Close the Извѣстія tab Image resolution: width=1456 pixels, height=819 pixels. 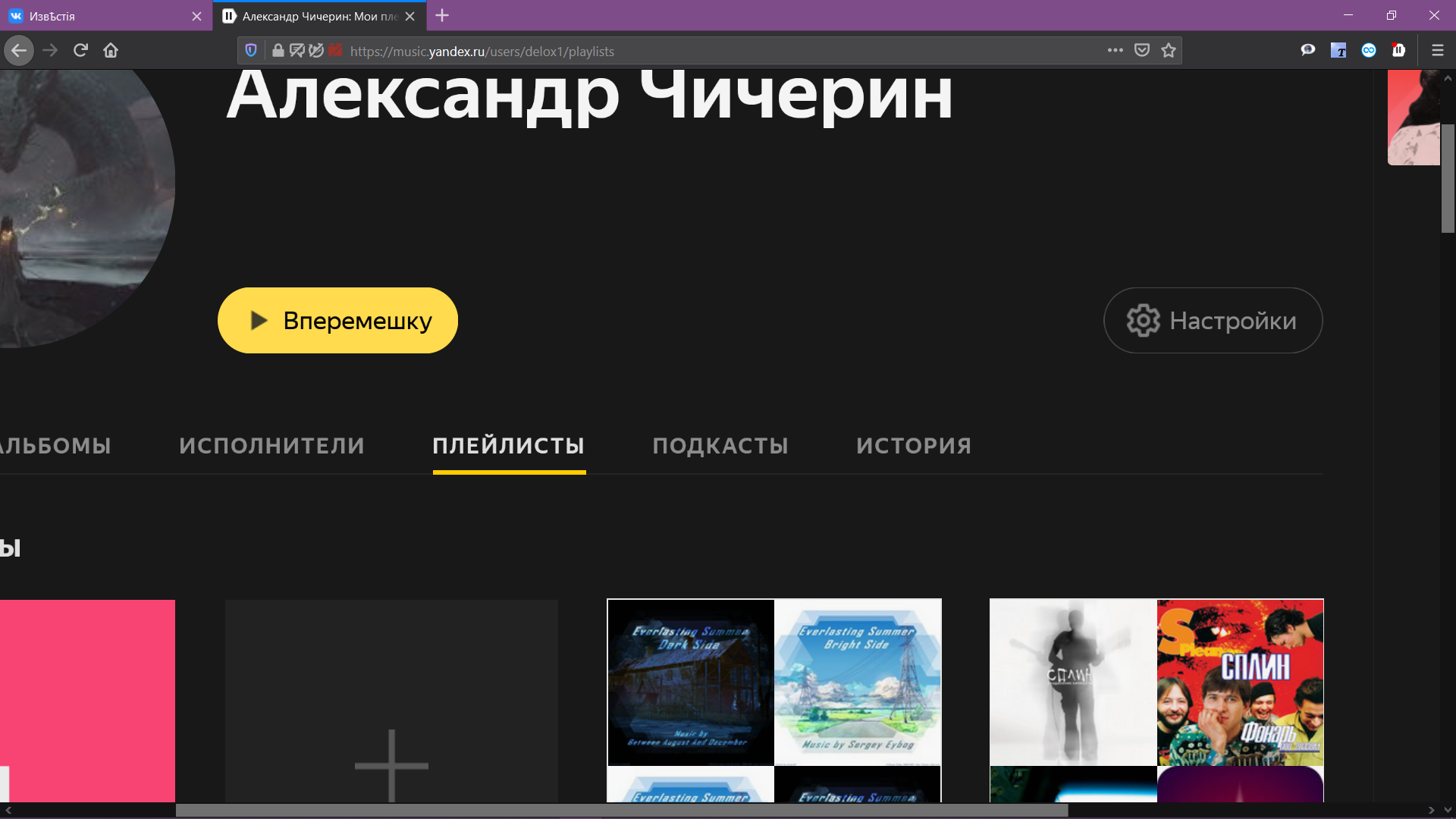[x=197, y=16]
